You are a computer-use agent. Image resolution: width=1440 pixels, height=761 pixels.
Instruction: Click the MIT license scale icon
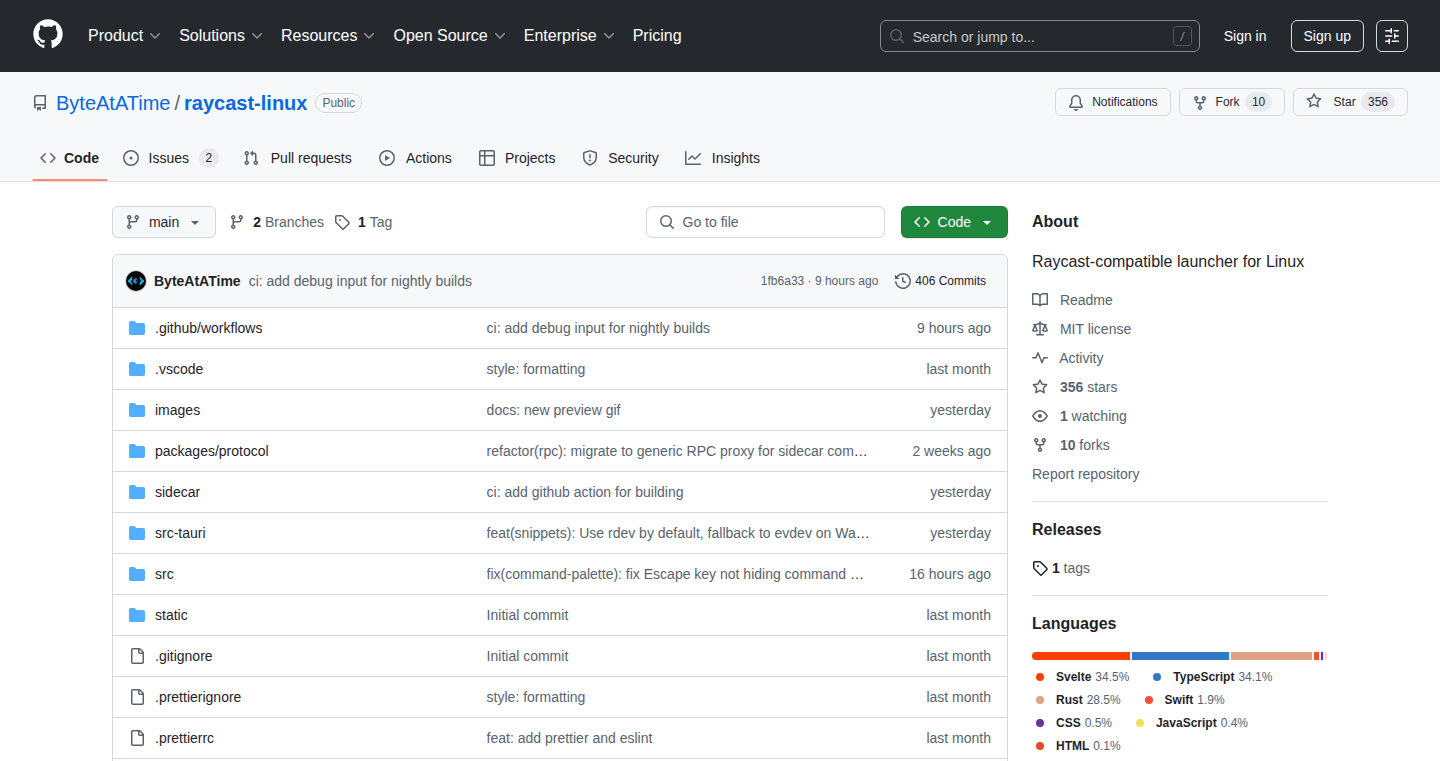(x=1040, y=329)
